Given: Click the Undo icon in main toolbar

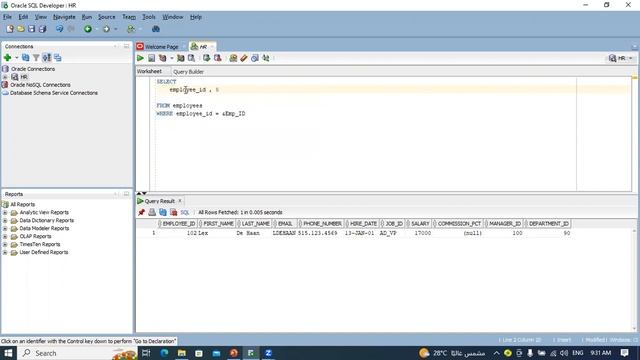Looking at the screenshot, I should click(60, 29).
